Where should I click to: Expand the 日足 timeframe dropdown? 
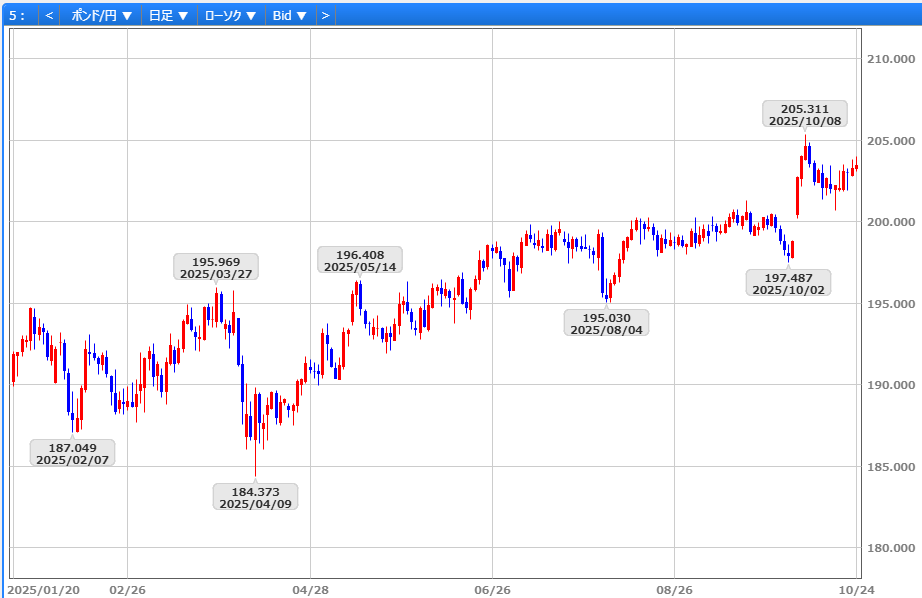(x=168, y=15)
